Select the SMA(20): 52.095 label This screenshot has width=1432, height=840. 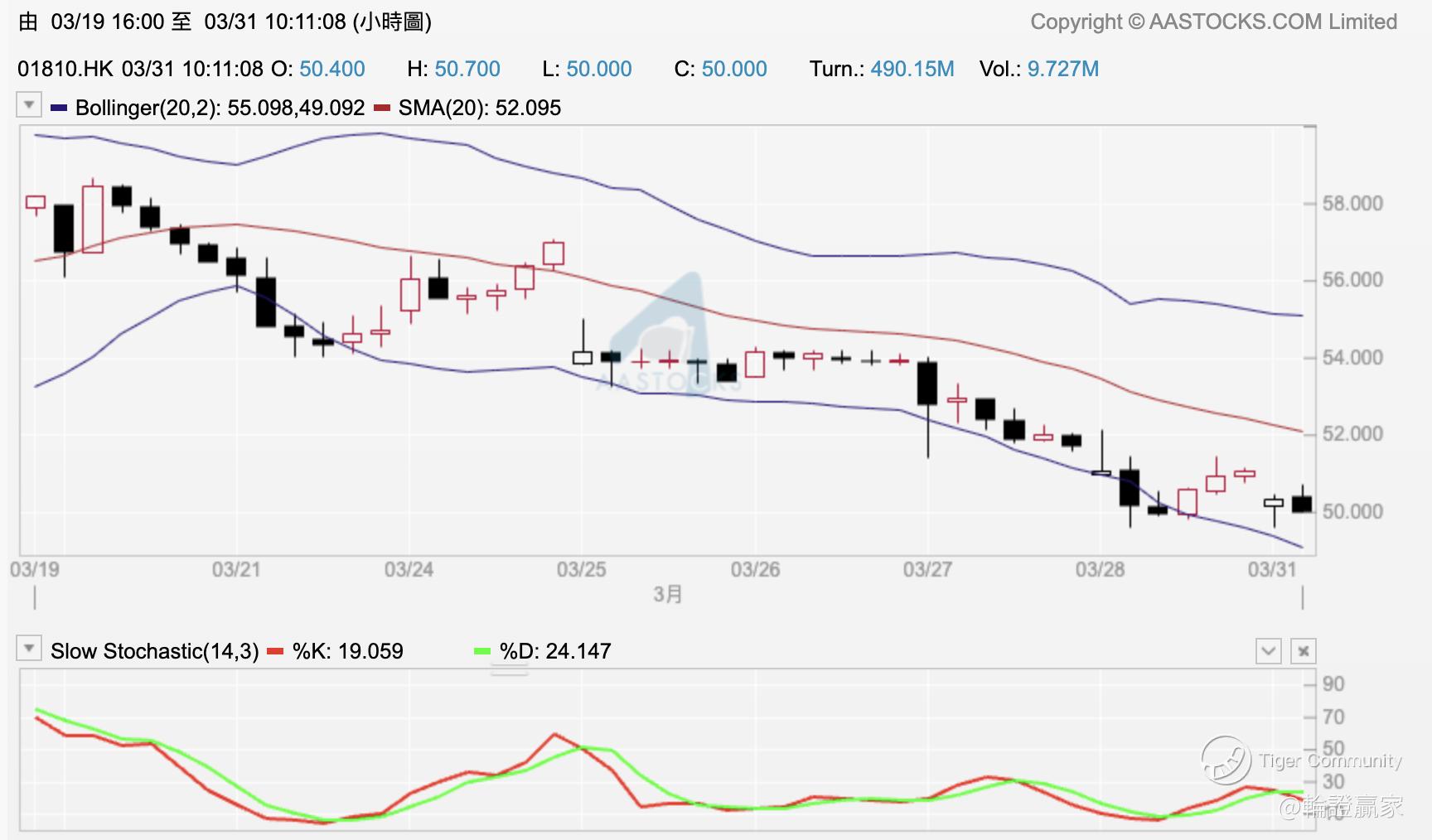point(480,108)
